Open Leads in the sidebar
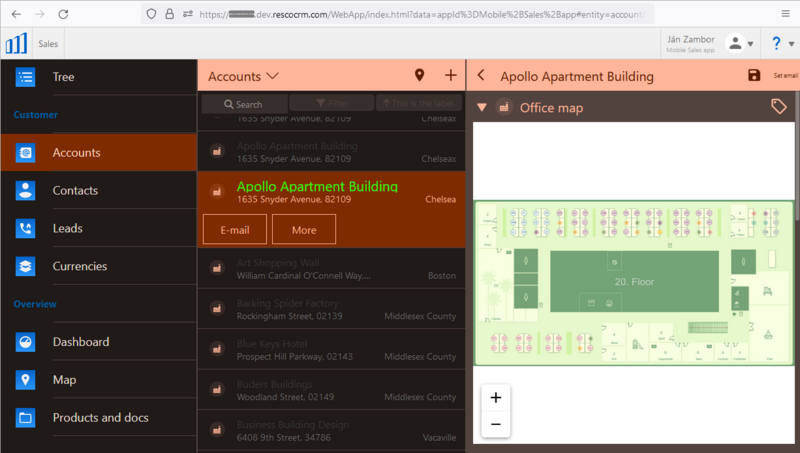This screenshot has width=800, height=453. (x=98, y=228)
